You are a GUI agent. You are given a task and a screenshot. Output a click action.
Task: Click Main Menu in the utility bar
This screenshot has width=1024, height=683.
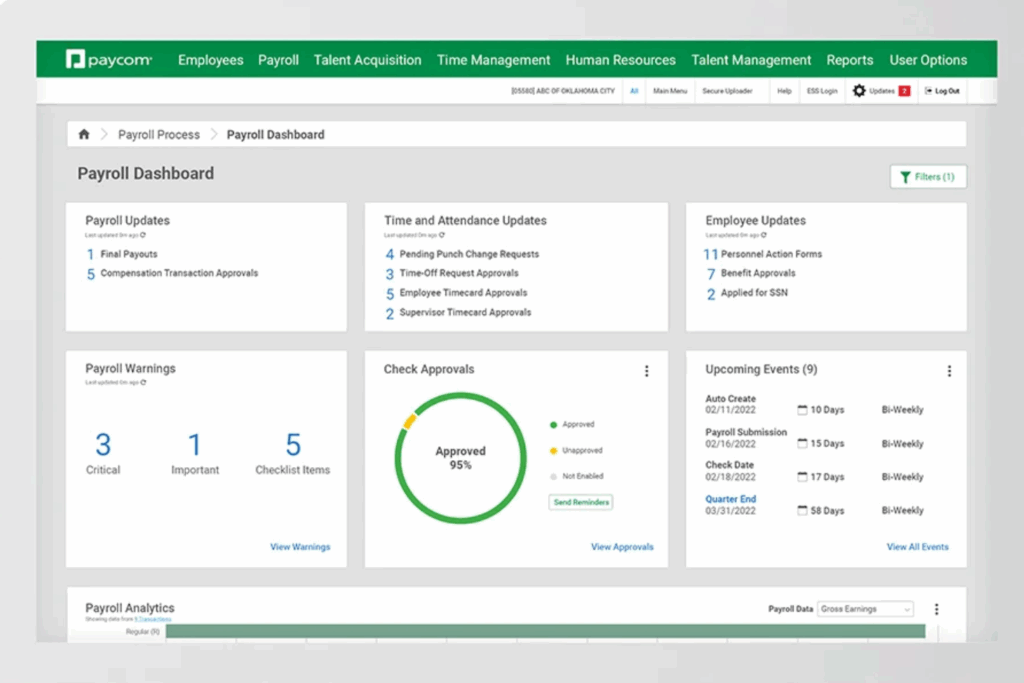pos(670,91)
